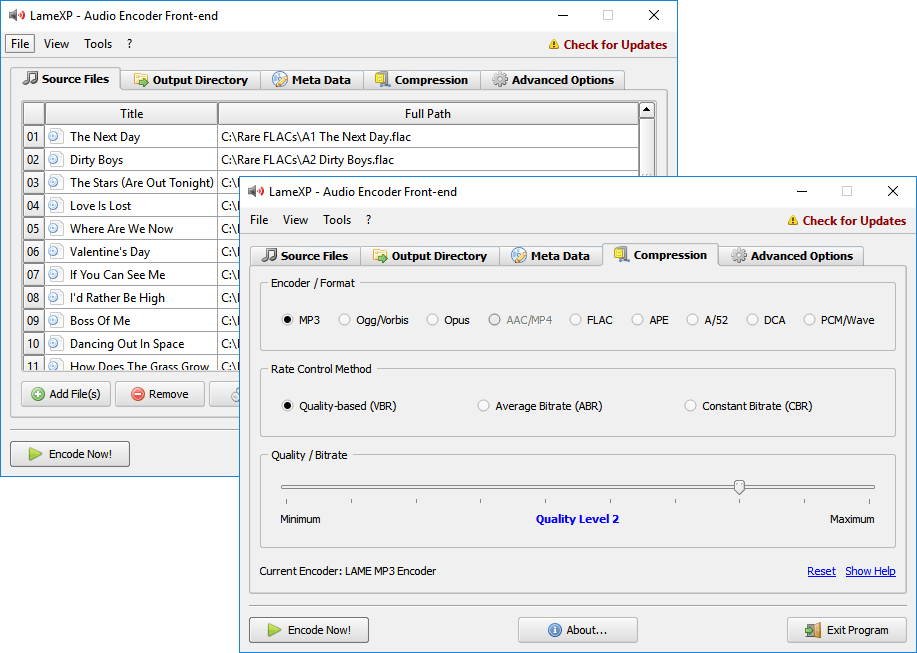917x653 pixels.
Task: Click the Title column header
Action: [132, 113]
